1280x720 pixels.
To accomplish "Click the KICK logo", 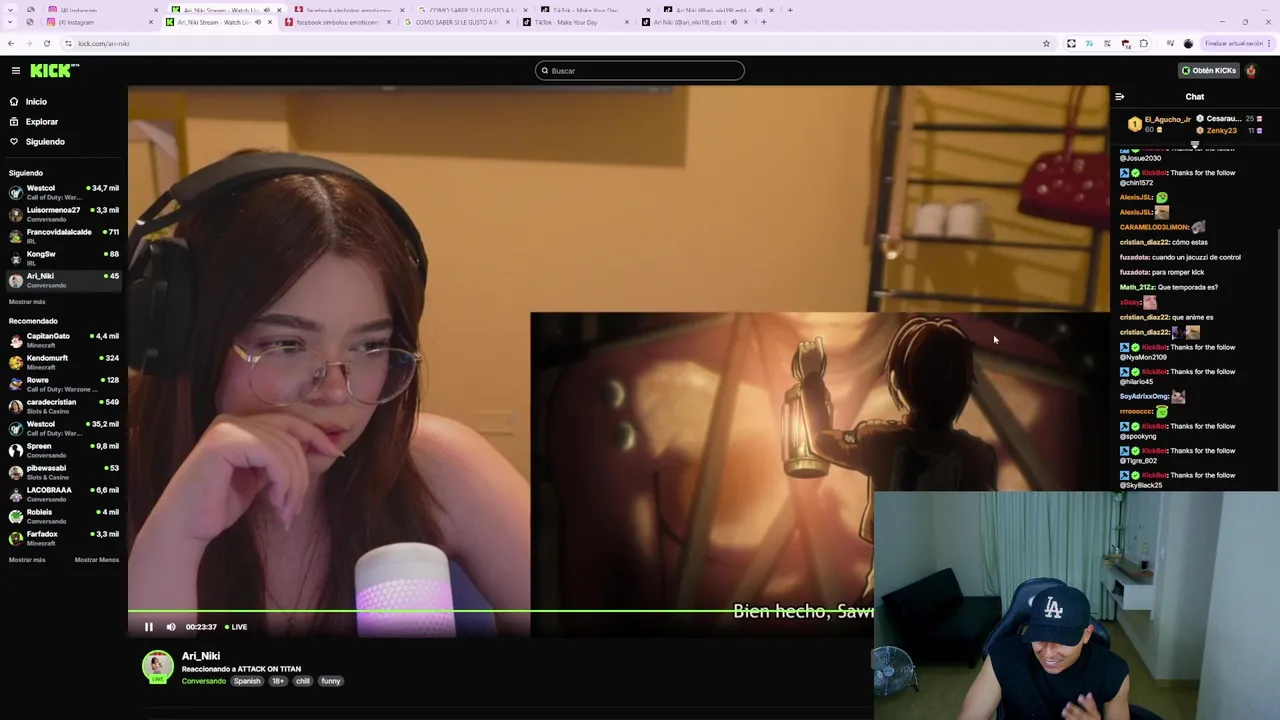I will coord(54,70).
